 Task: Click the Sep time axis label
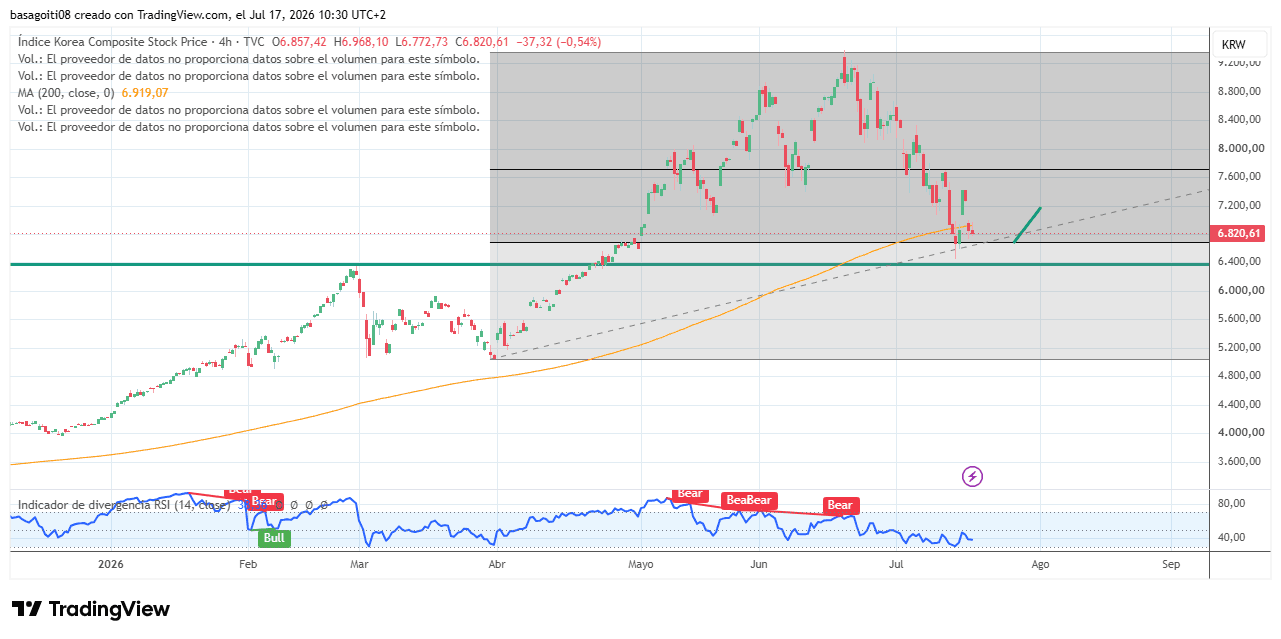(x=1171, y=564)
